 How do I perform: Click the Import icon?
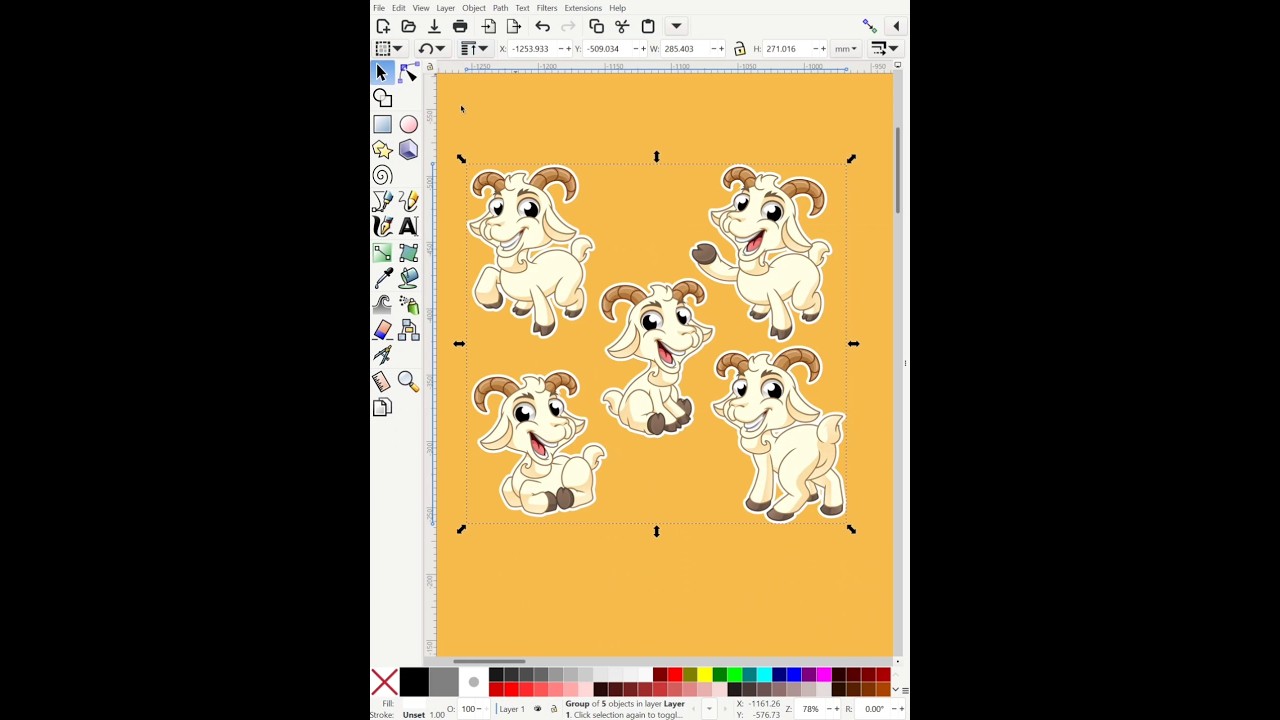(489, 26)
